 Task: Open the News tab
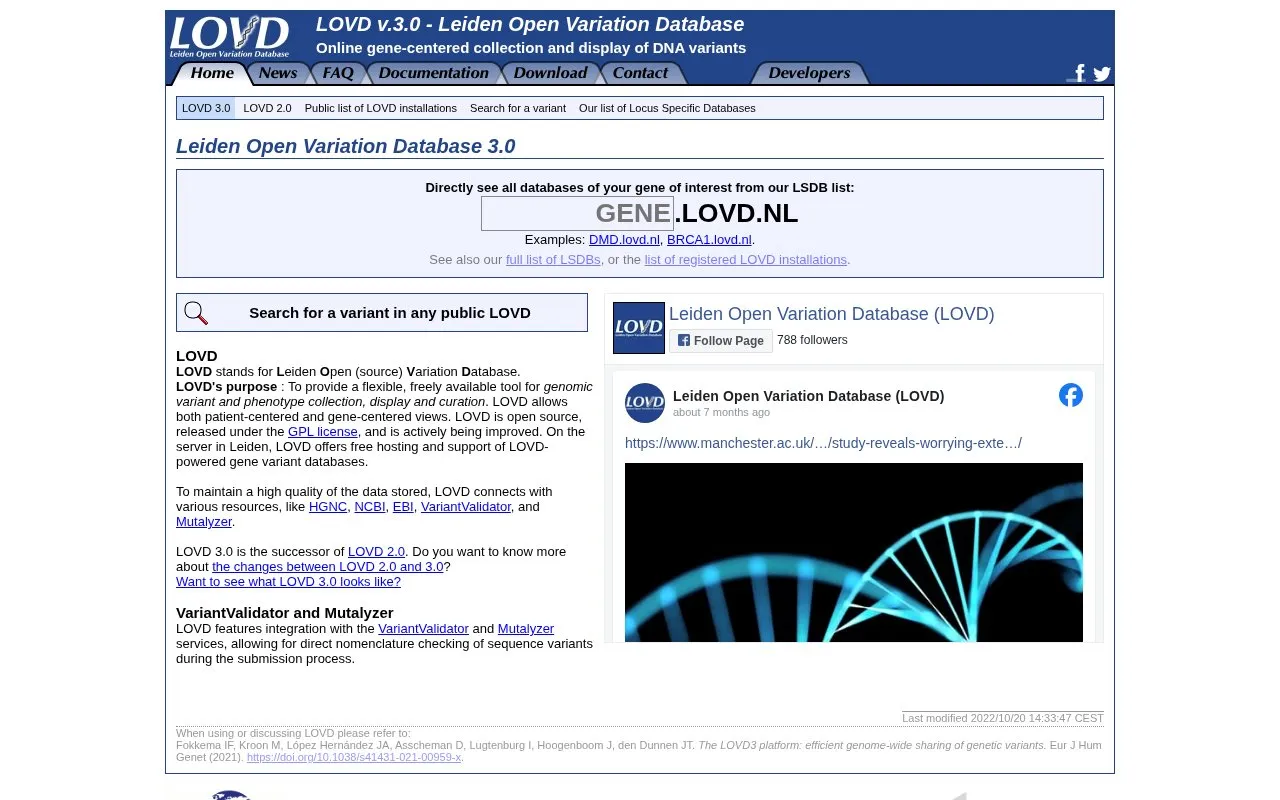[x=277, y=73]
